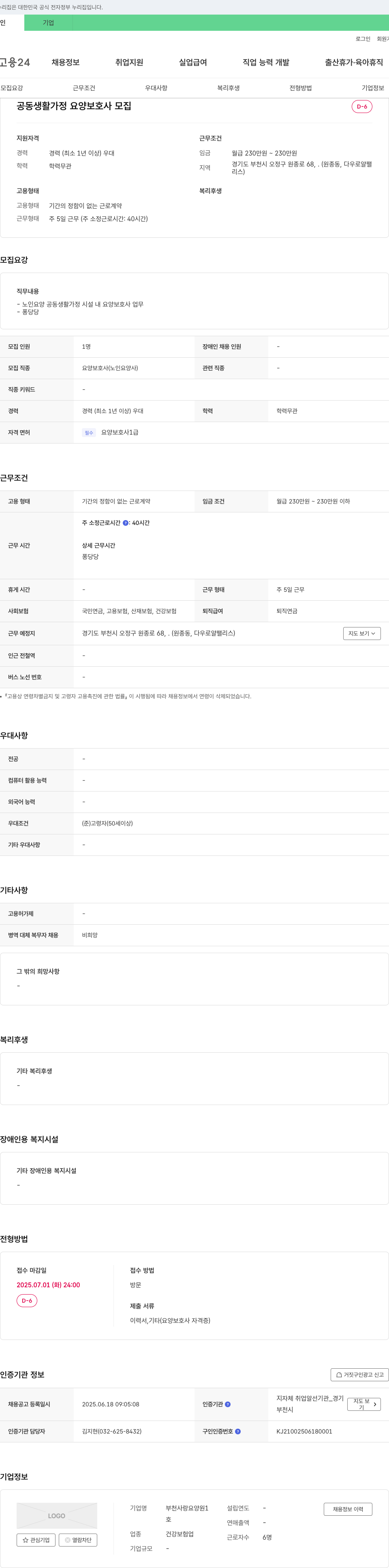Click the 열람차단 button
389x1568 pixels.
point(78,1539)
